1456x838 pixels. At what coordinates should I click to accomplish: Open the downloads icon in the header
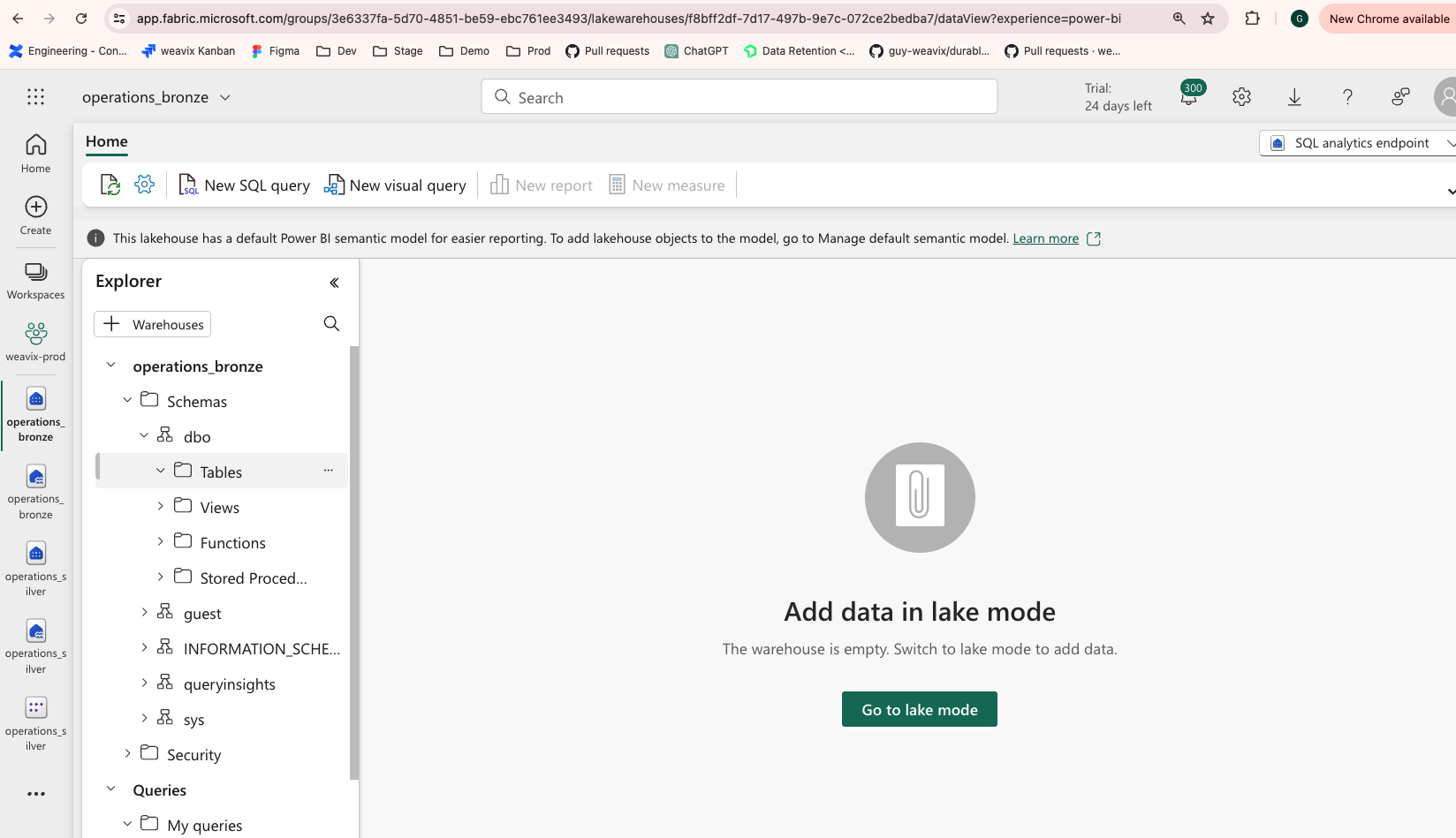tap(1293, 96)
